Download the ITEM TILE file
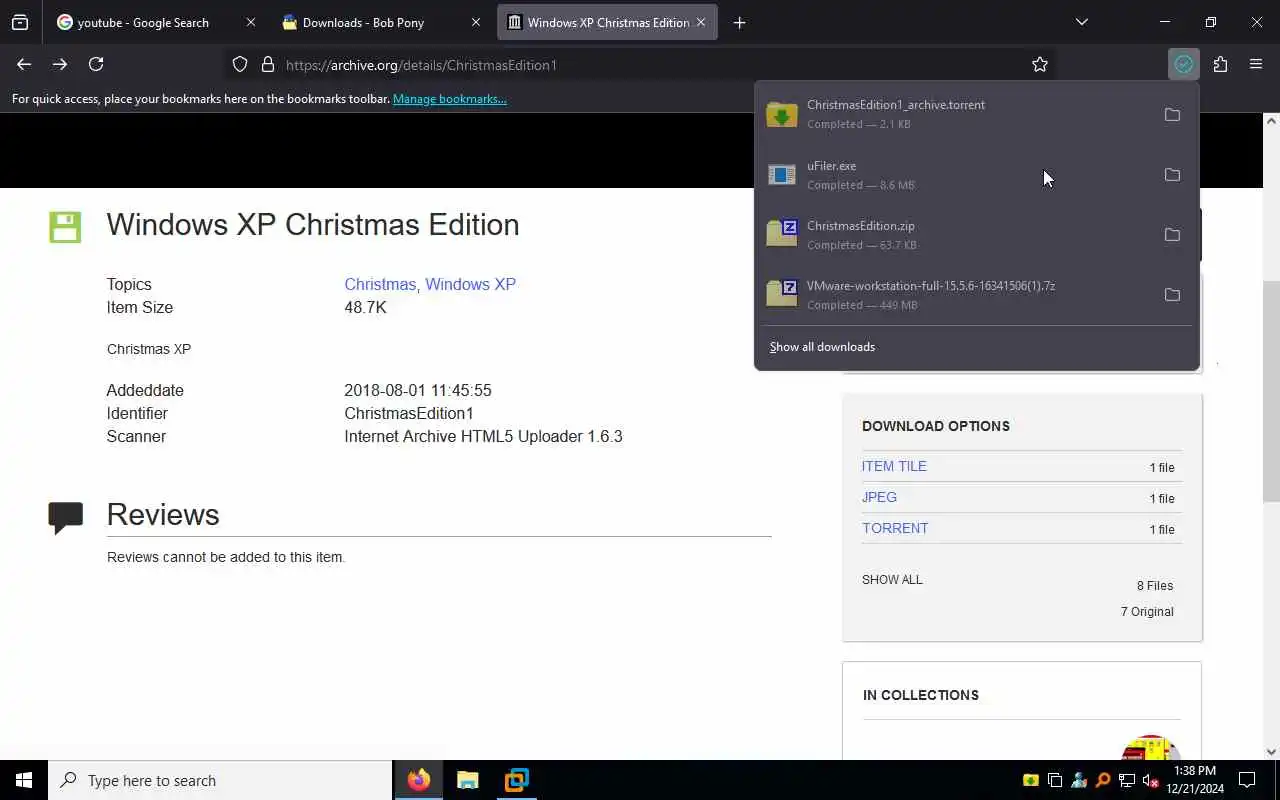 (x=894, y=466)
